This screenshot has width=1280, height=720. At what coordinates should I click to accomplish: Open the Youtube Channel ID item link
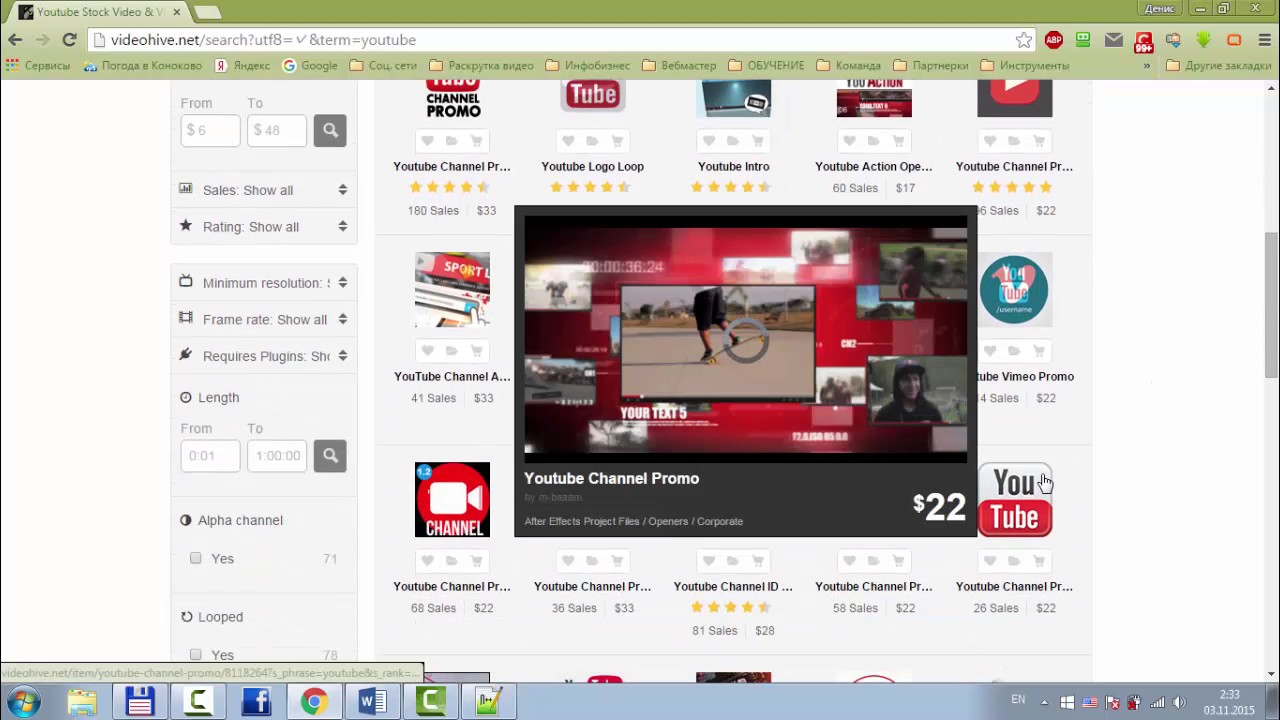(733, 587)
